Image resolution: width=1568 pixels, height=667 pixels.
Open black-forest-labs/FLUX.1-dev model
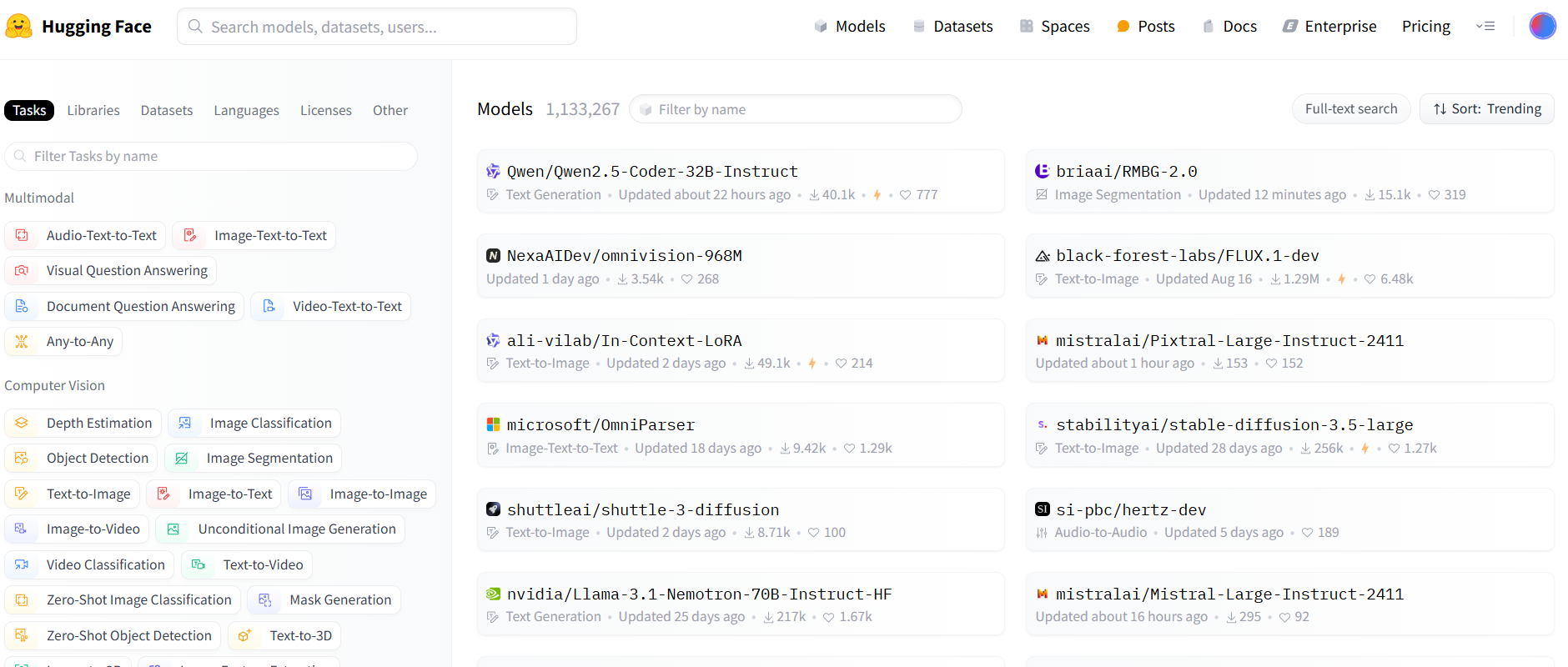[x=1289, y=266]
